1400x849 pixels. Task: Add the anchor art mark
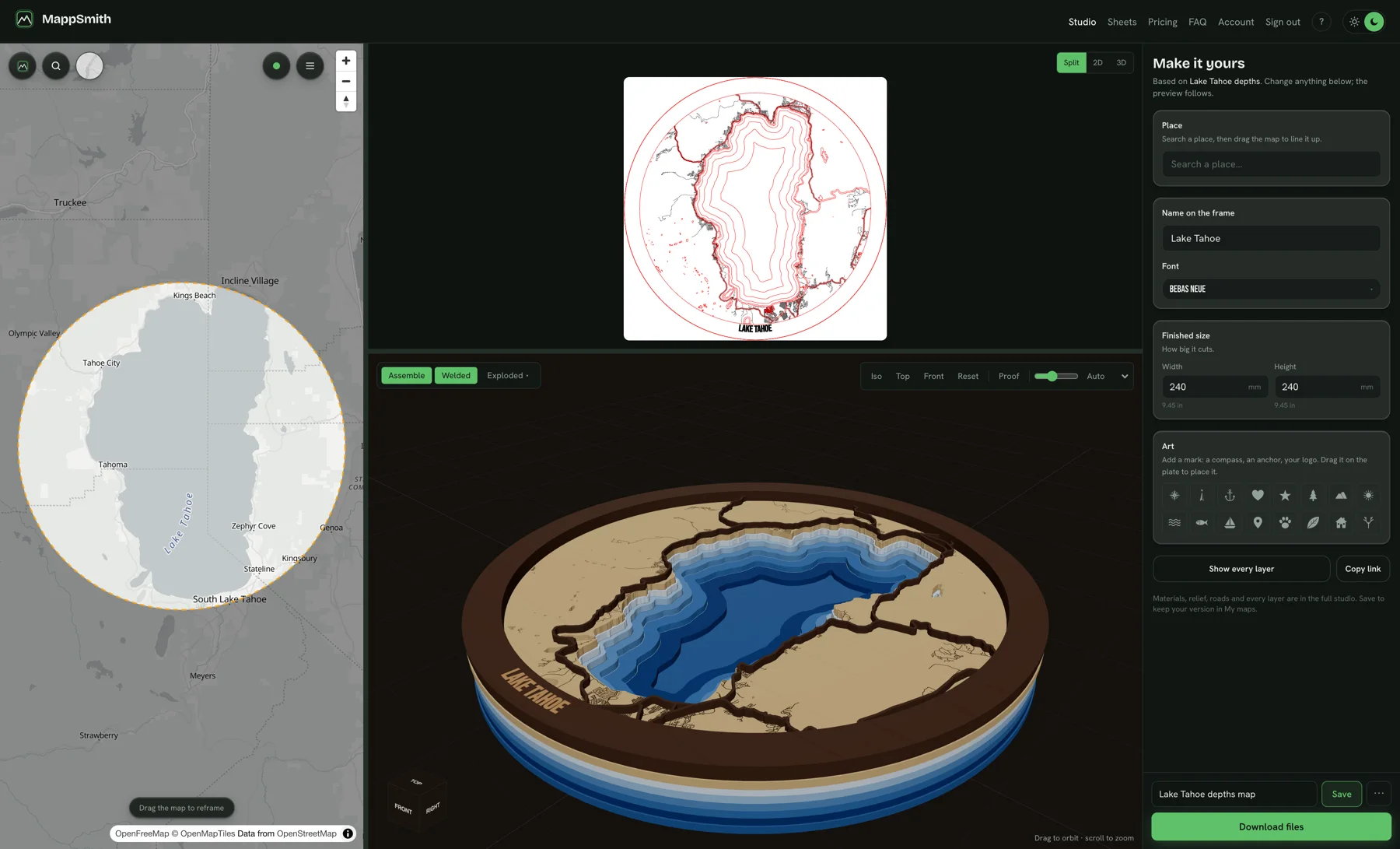(1230, 496)
